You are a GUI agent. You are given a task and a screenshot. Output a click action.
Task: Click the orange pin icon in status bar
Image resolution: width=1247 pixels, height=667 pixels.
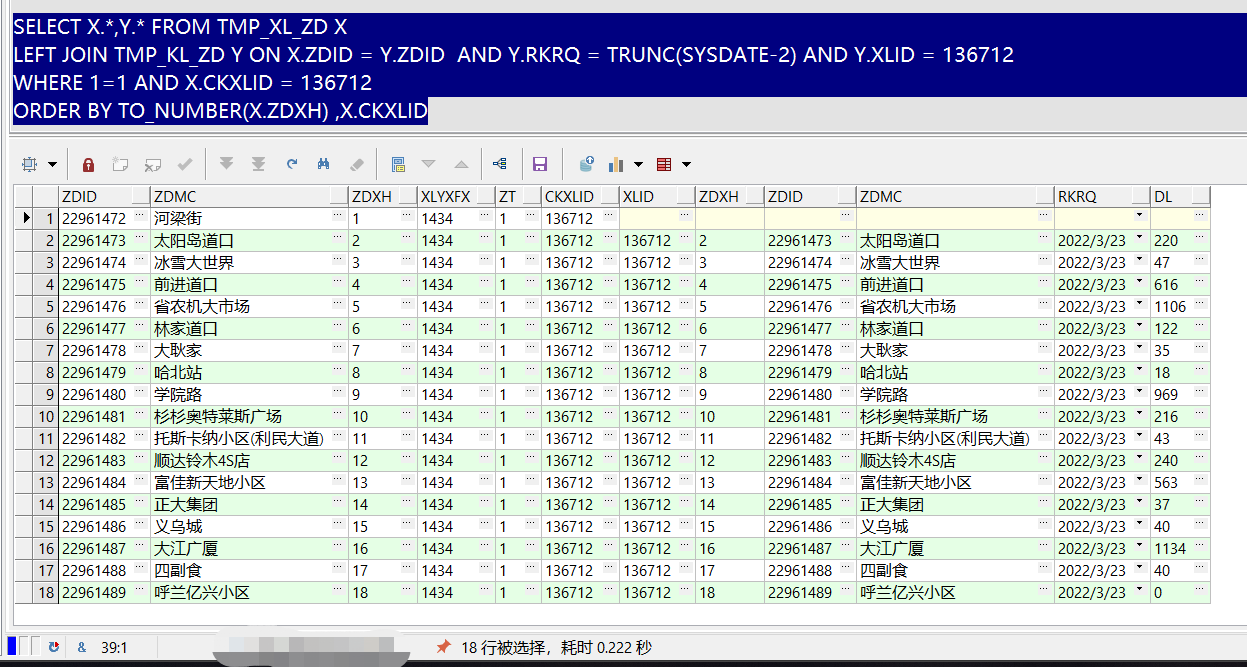pyautogui.click(x=444, y=647)
